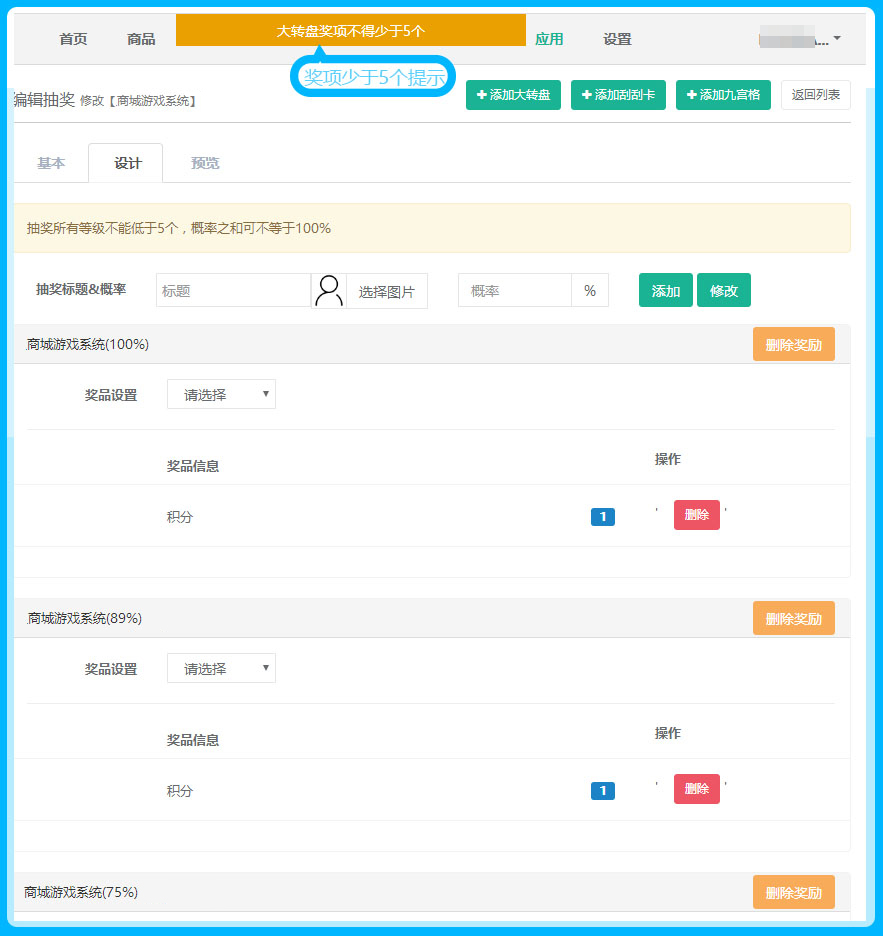Open 首页 in top navigation
Screen dimensions: 883x936
(73, 39)
